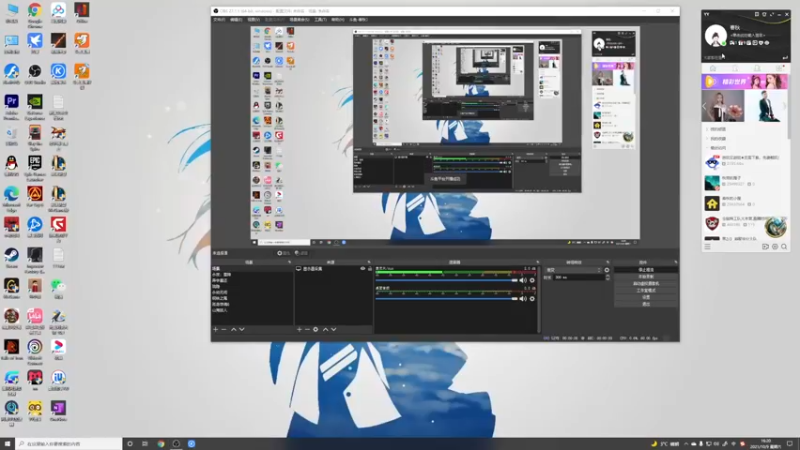Open the second menu in OBS menu bar

tap(236, 19)
